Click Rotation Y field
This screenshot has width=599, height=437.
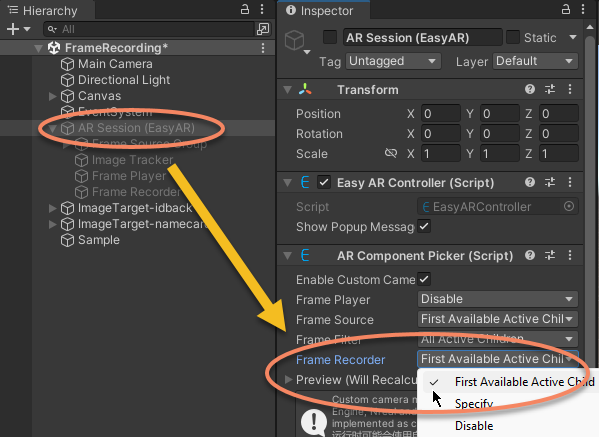[x=500, y=134]
